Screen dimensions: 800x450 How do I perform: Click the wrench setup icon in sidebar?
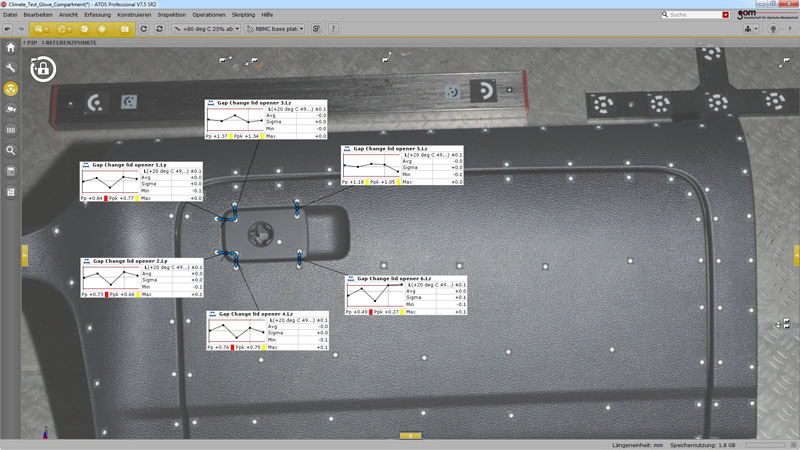pyautogui.click(x=11, y=68)
